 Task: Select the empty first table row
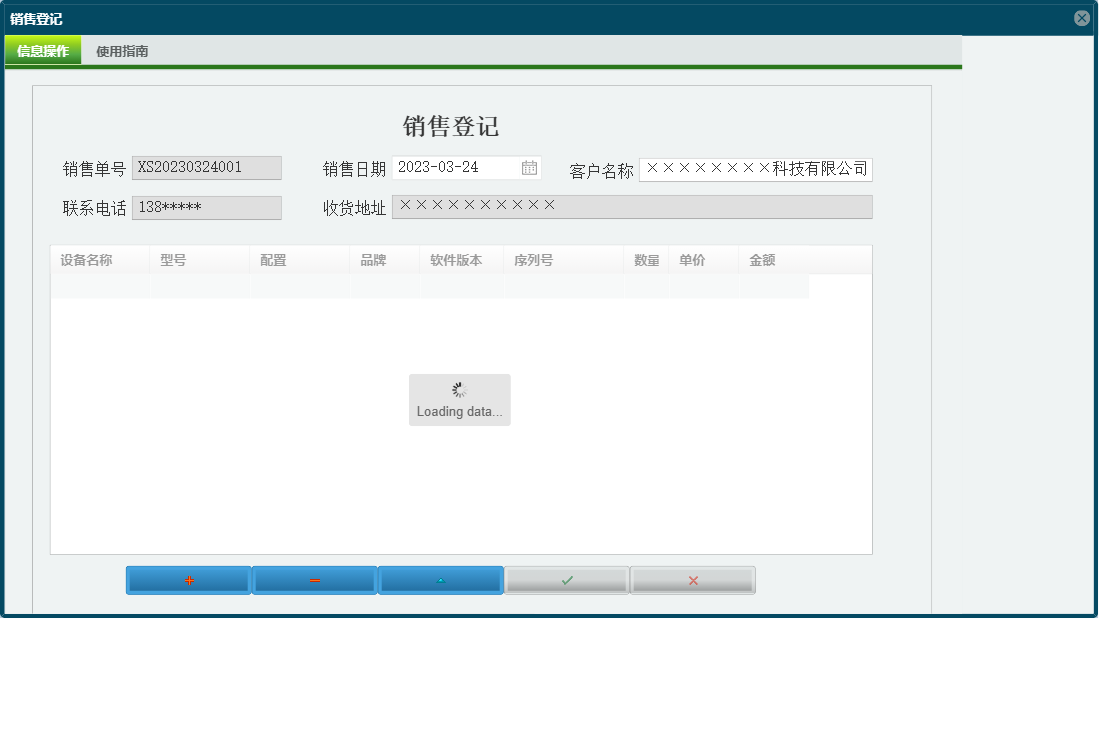coord(430,286)
